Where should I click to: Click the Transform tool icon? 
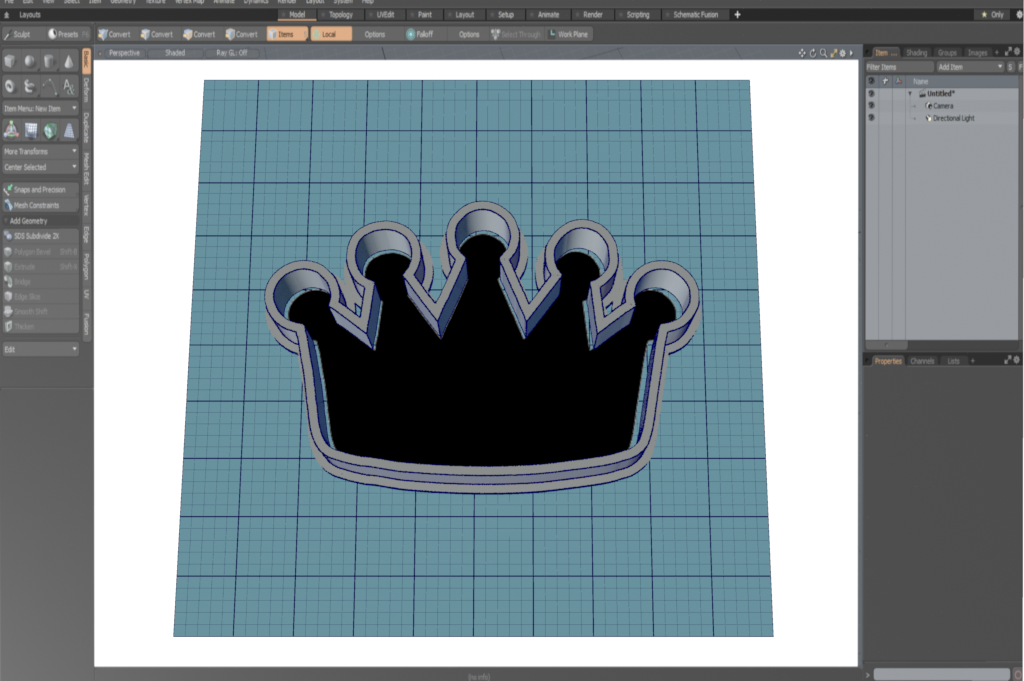pos(11,130)
